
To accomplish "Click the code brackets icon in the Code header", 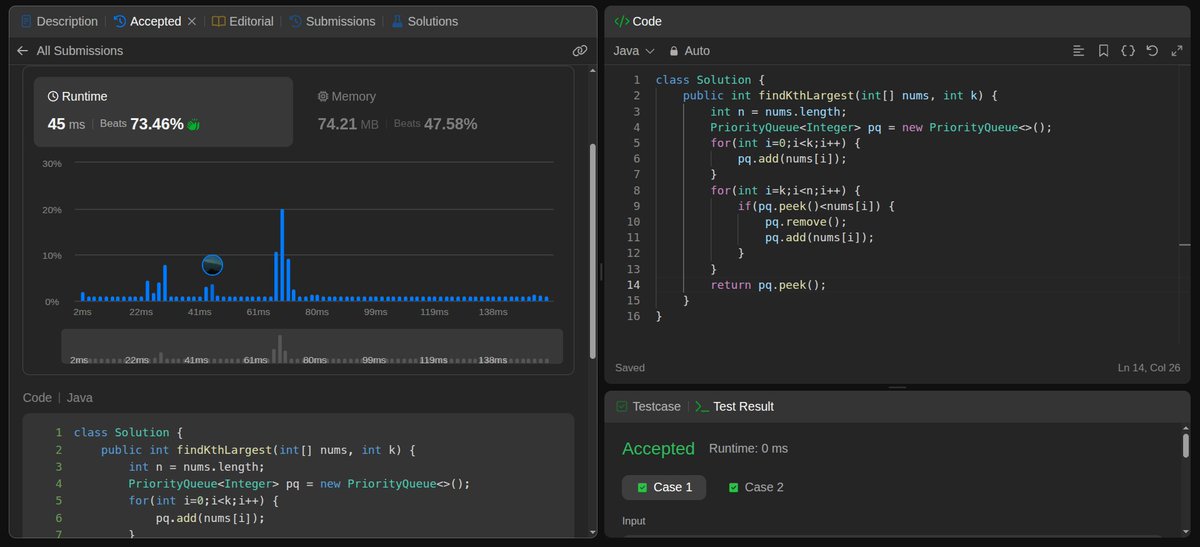I will 621,21.
